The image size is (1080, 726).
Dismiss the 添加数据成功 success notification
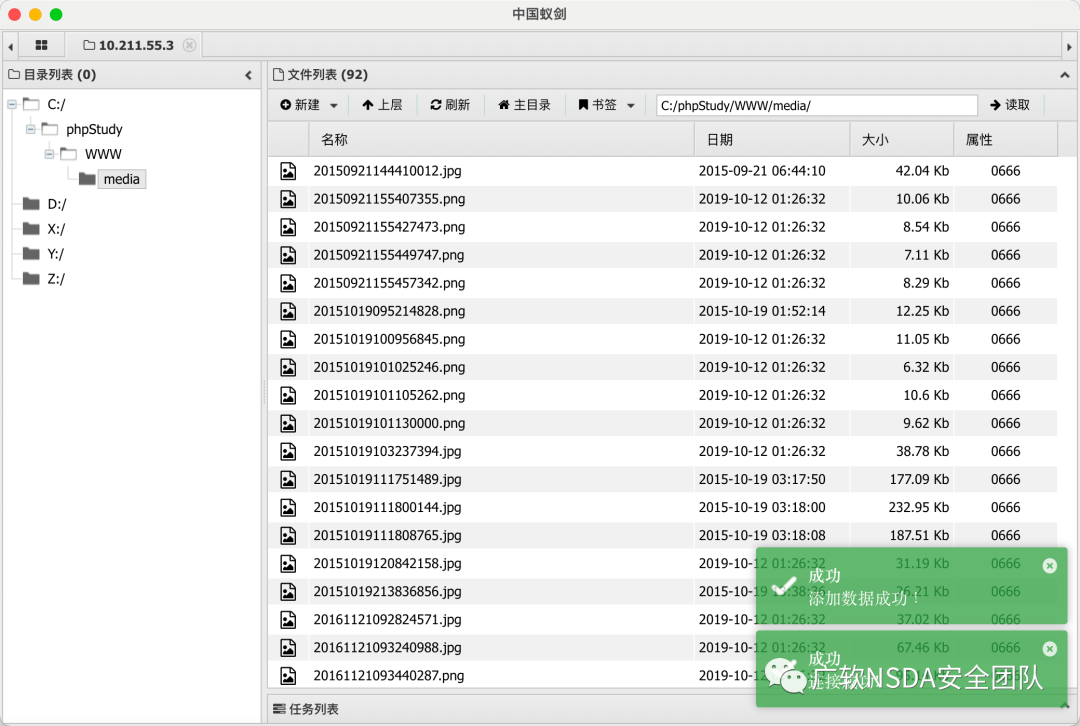point(1050,566)
